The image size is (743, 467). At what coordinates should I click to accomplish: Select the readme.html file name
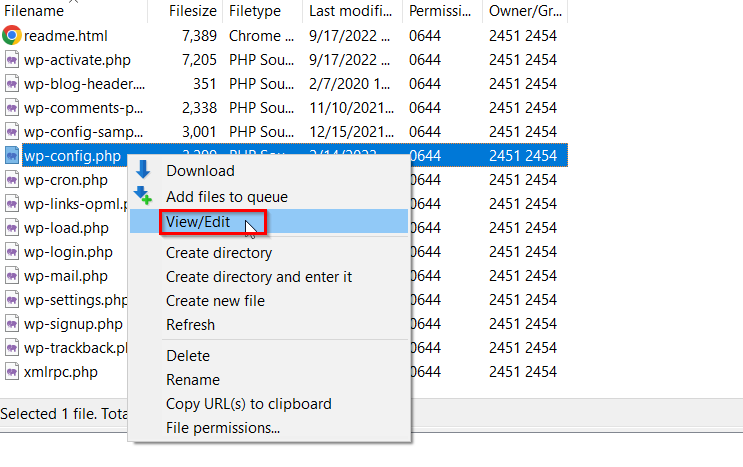pos(66,36)
